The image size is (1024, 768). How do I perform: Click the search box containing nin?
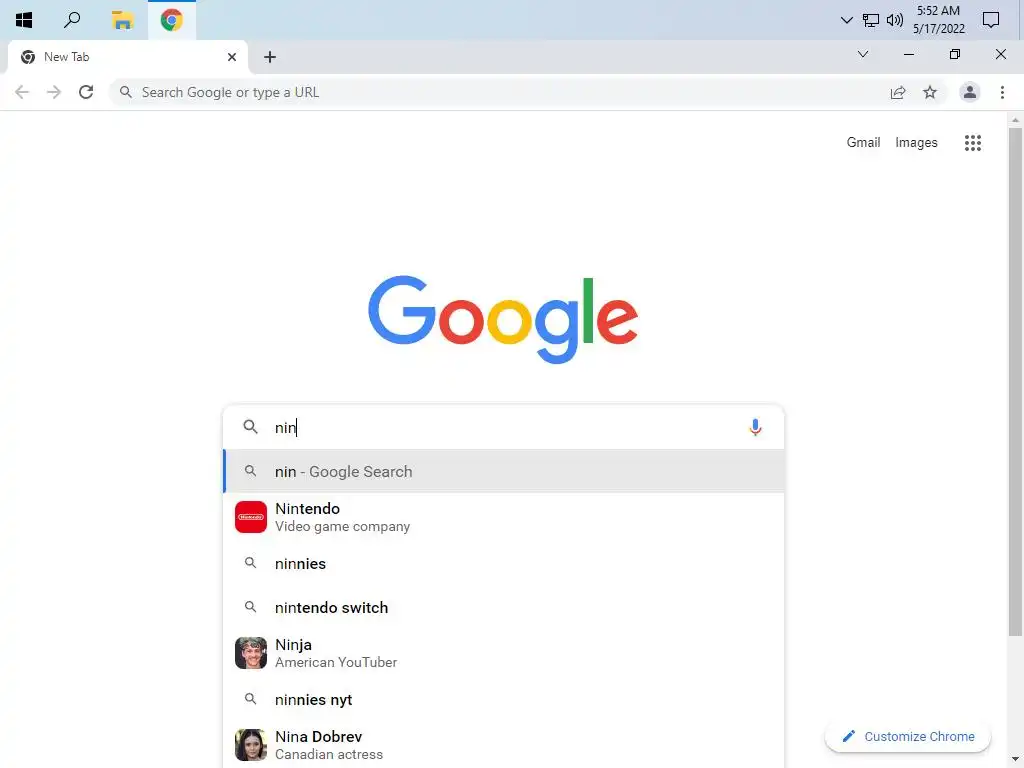click(503, 427)
